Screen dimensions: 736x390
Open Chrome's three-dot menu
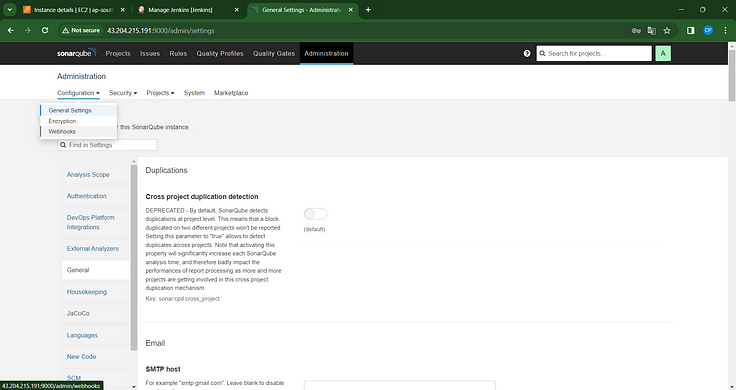tap(725, 31)
